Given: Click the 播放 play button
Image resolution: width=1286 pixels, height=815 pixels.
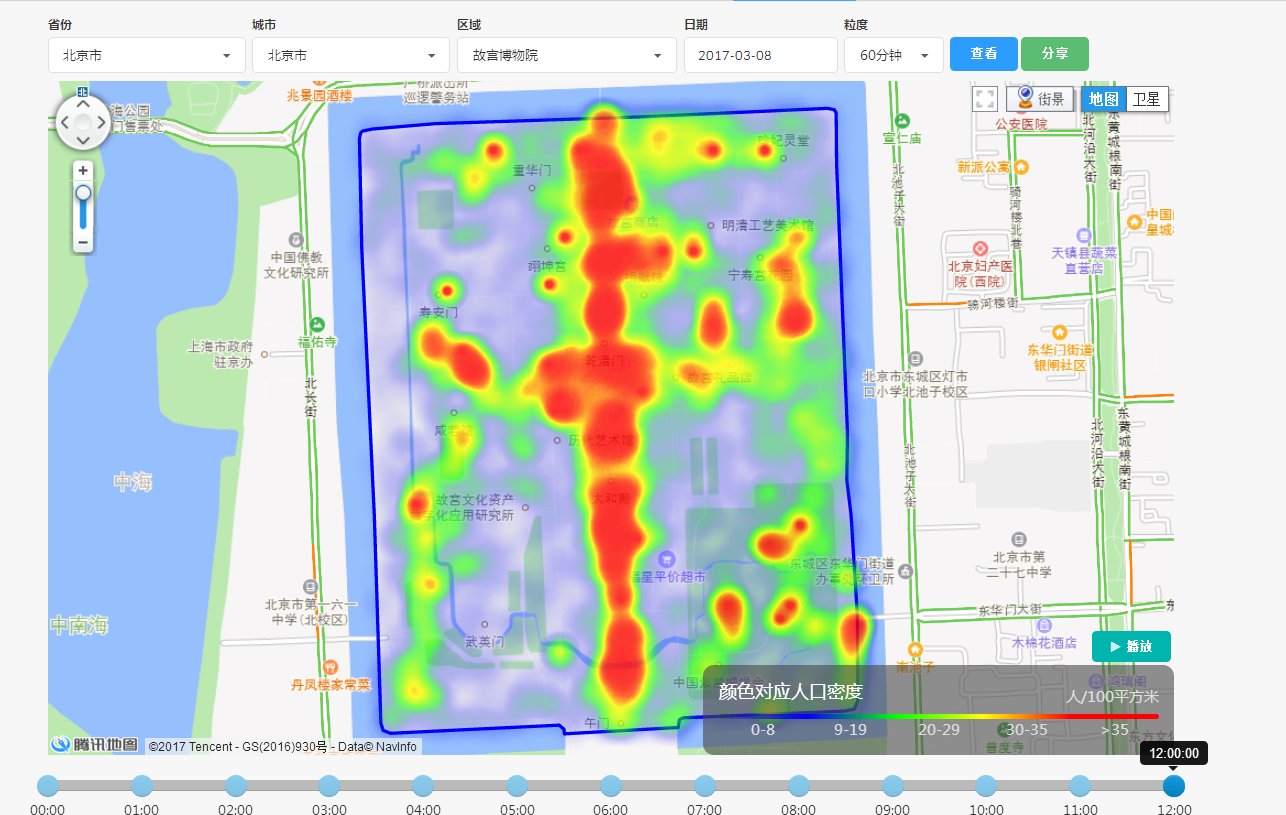Looking at the screenshot, I should pyautogui.click(x=1131, y=647).
